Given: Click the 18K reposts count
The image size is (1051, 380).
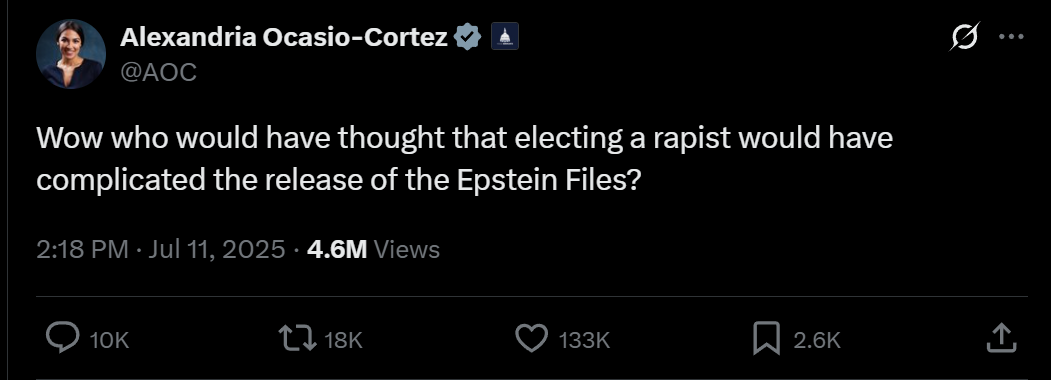Looking at the screenshot, I should point(343,340).
